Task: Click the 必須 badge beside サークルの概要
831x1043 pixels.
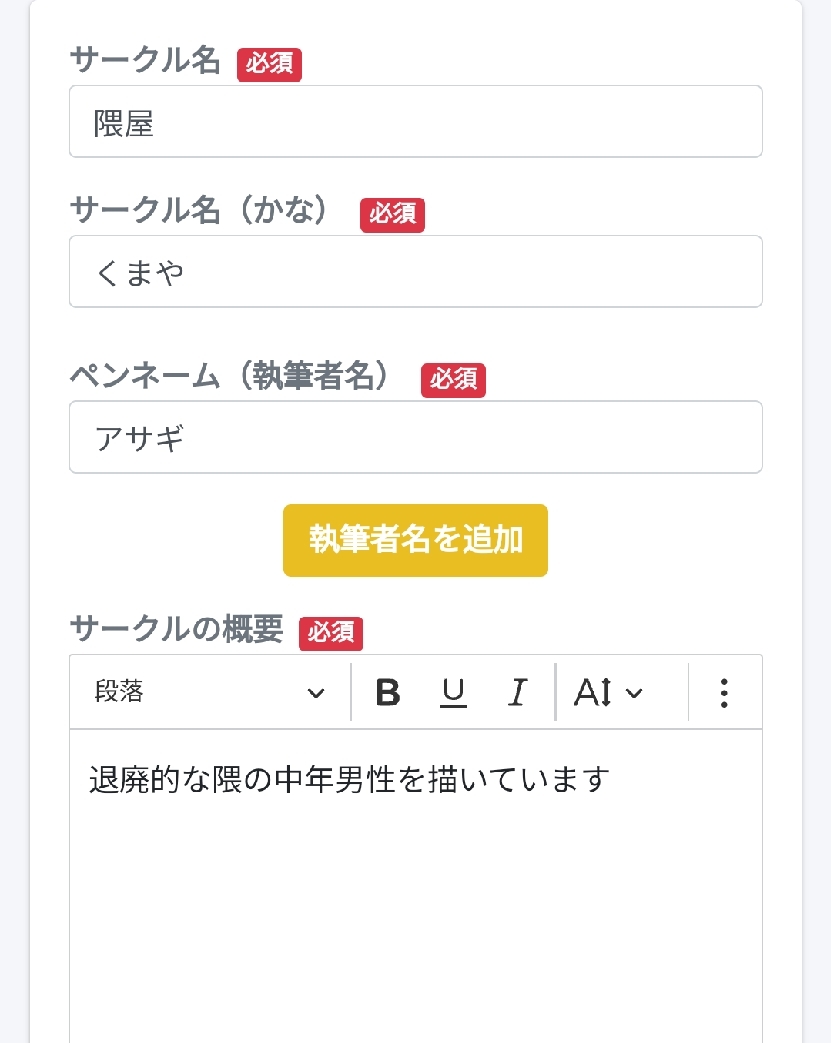Action: tap(330, 633)
